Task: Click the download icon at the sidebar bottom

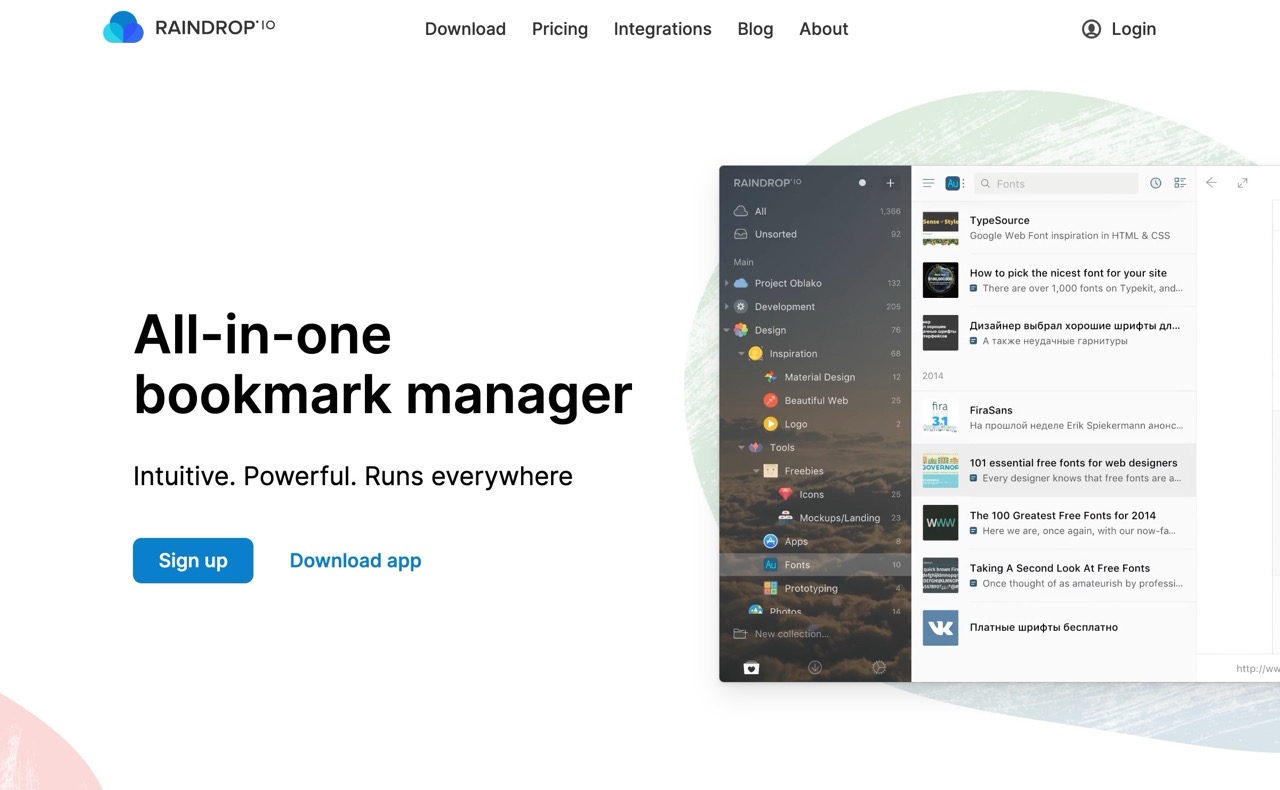Action: click(815, 668)
